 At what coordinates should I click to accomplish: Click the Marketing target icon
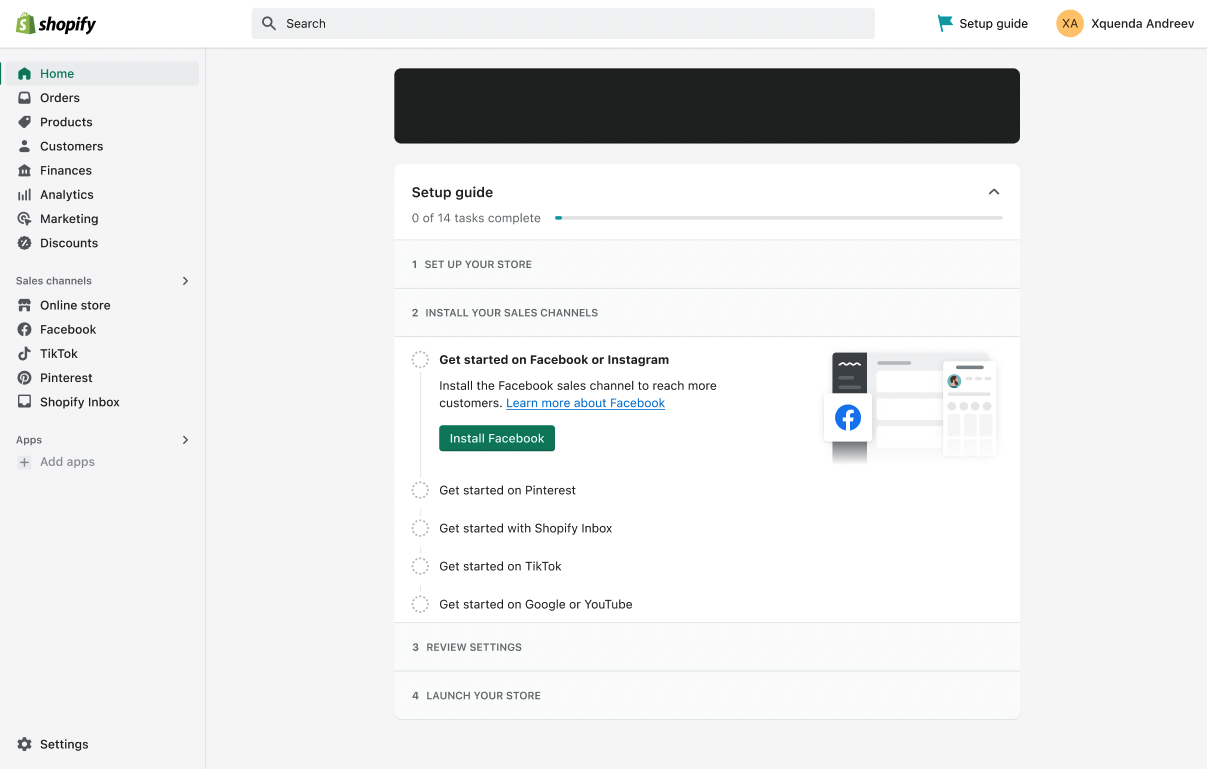point(25,219)
